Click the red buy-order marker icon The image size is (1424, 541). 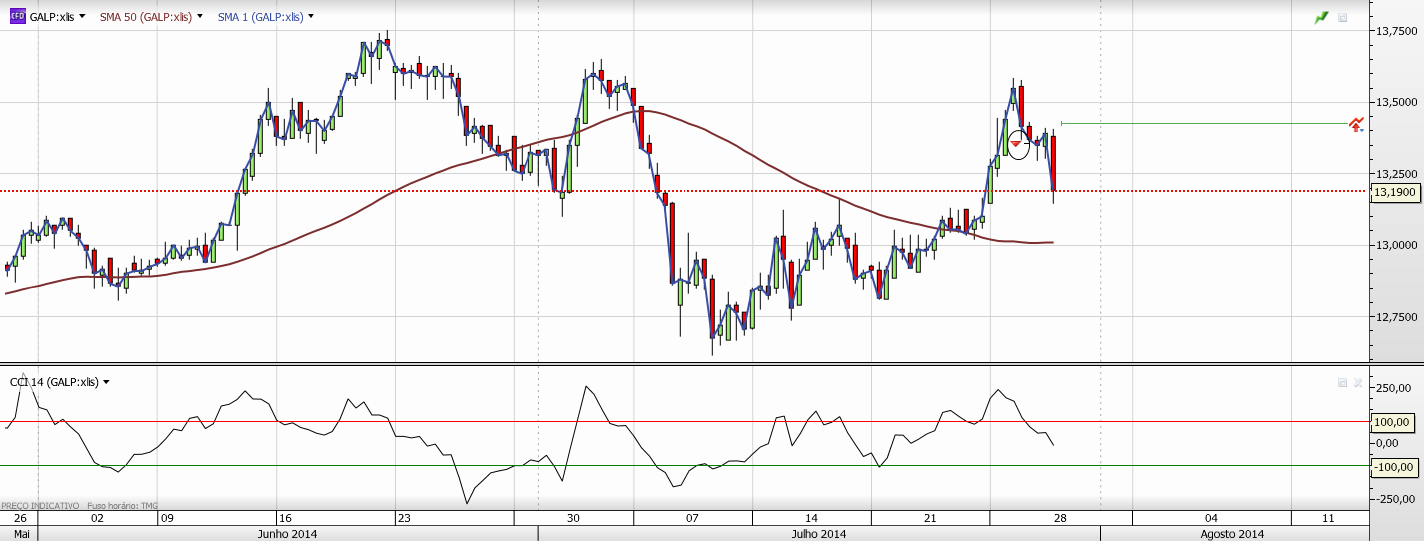[x=1356, y=125]
